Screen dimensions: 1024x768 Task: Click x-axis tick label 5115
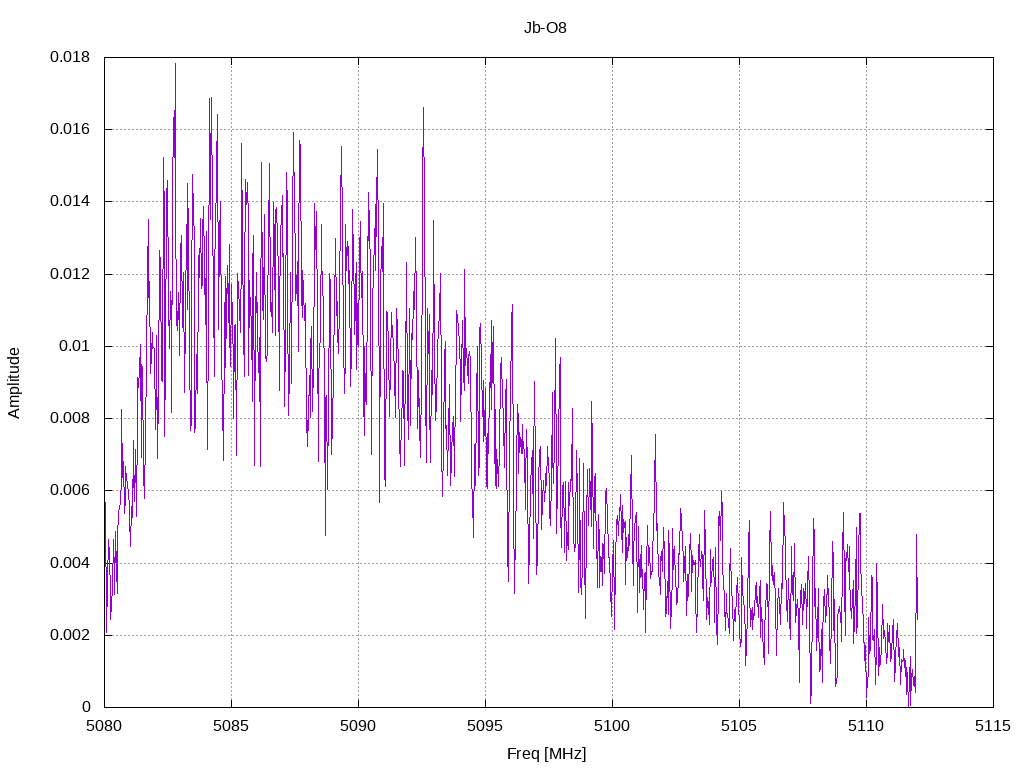pyautogui.click(x=993, y=726)
